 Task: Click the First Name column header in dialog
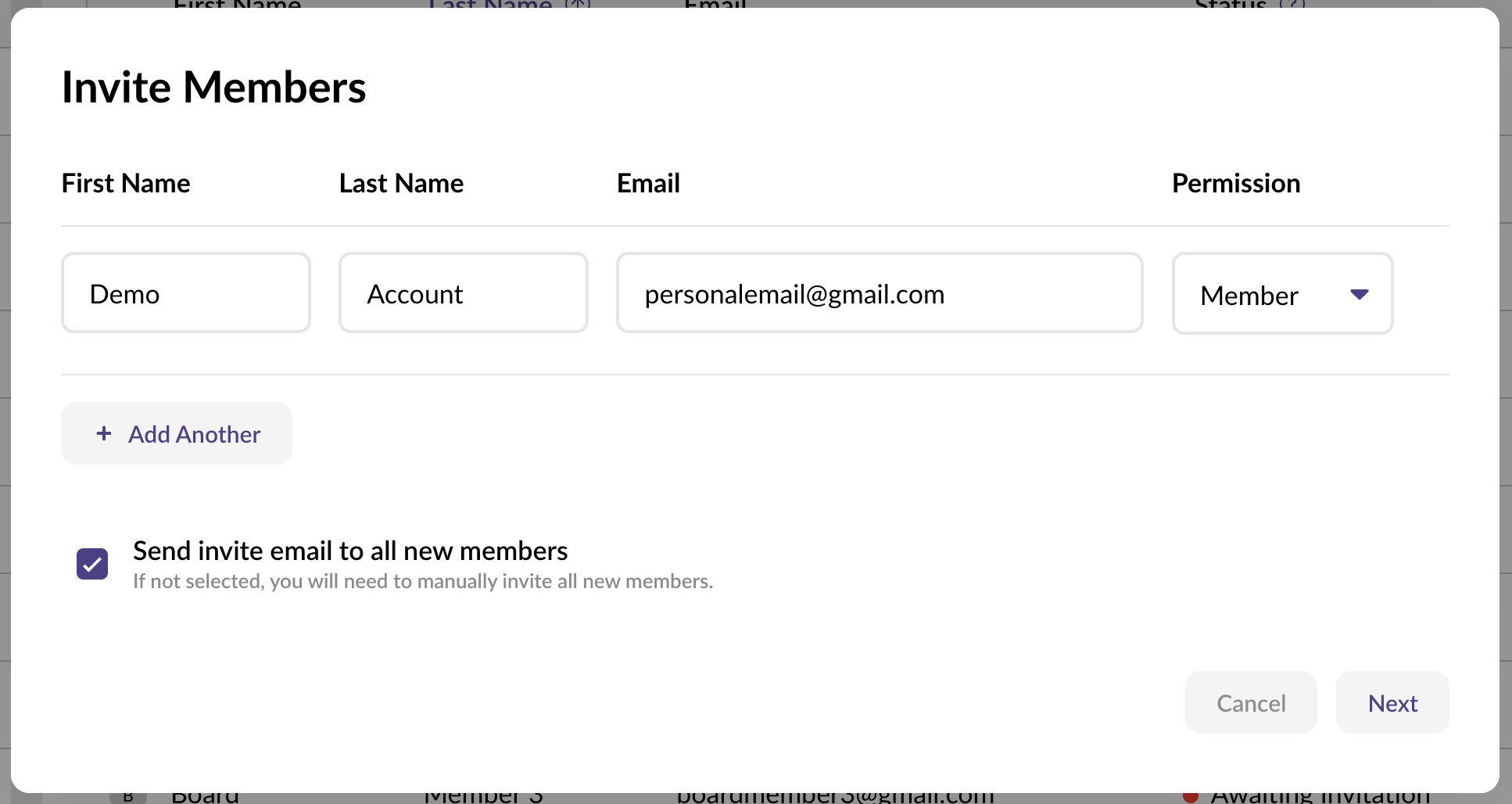[126, 183]
